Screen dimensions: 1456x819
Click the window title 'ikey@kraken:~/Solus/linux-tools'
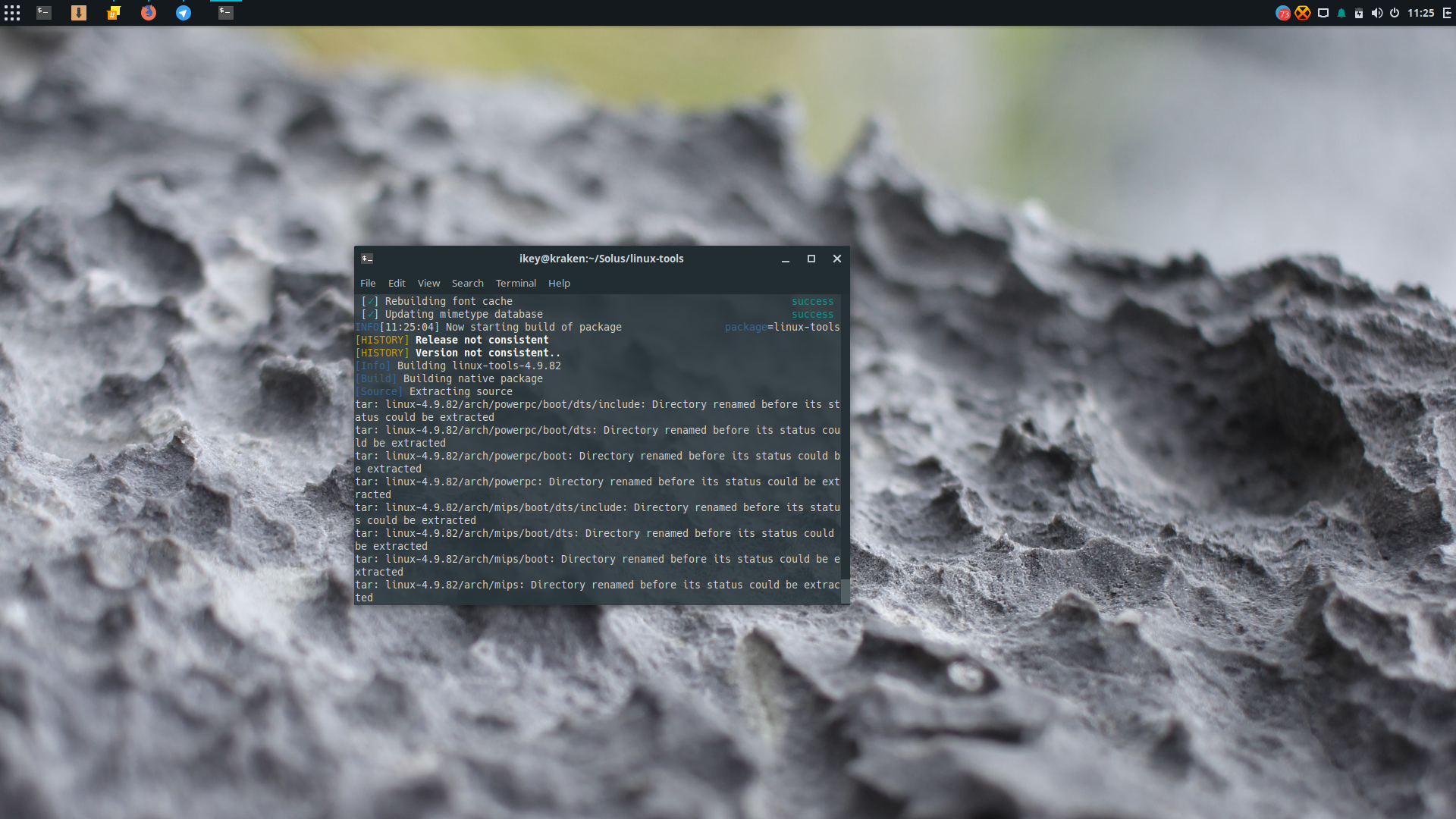601,259
